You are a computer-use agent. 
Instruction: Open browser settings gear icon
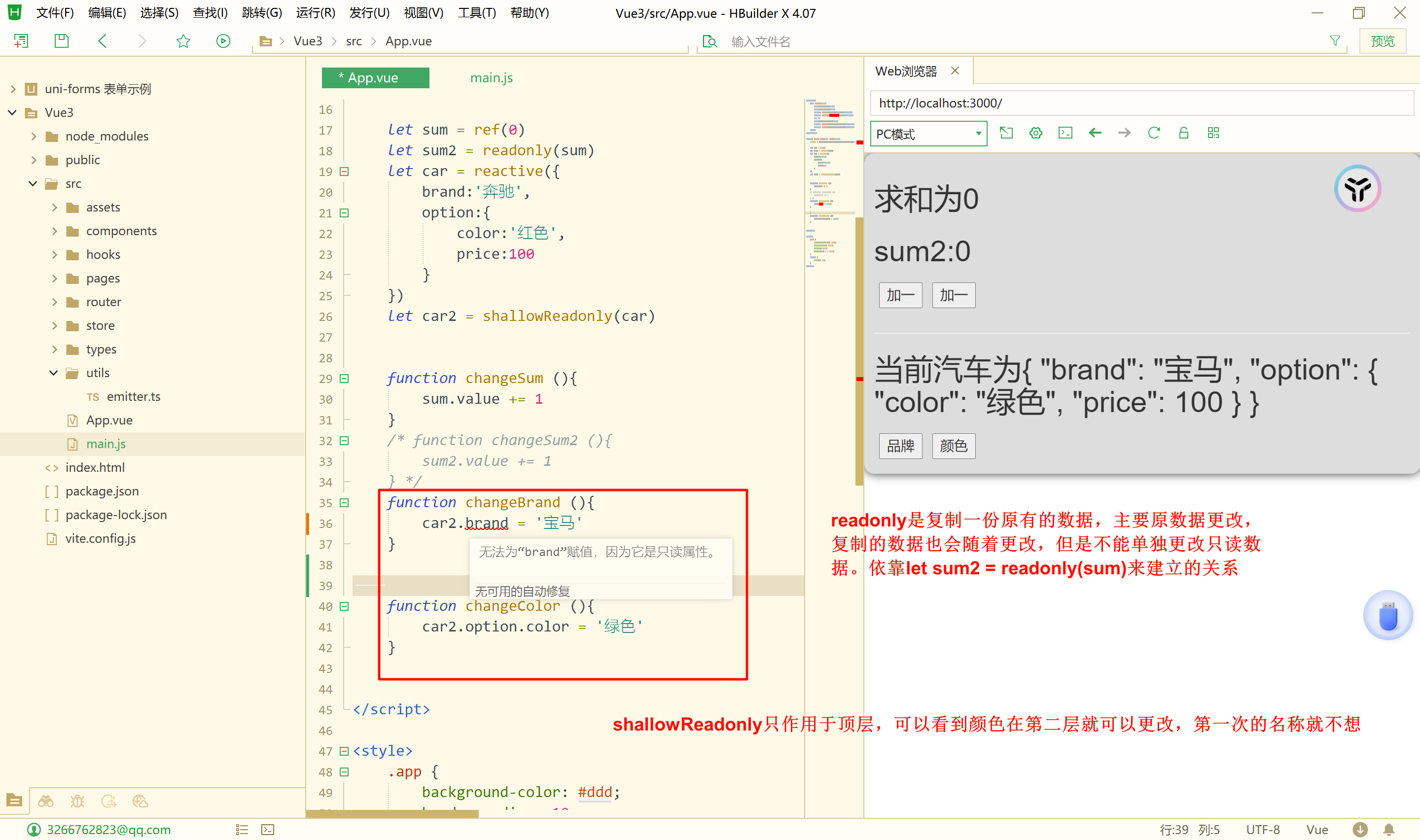(1035, 133)
